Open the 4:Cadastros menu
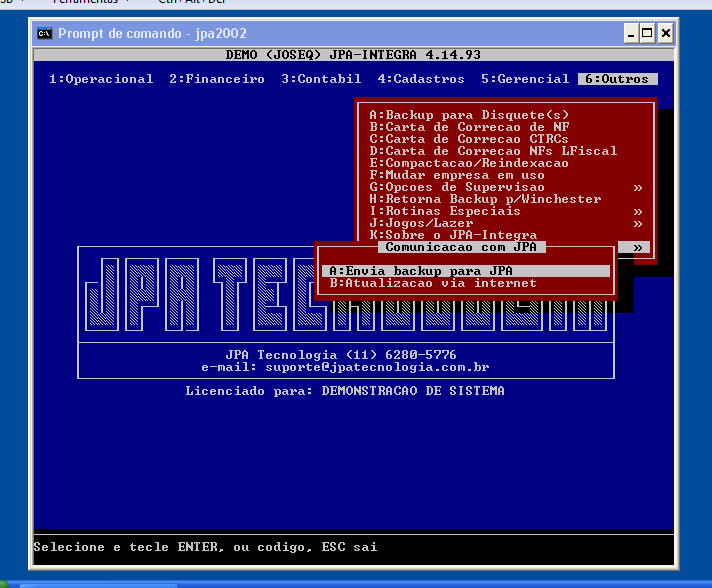The width and height of the screenshot is (712, 588). coord(421,79)
